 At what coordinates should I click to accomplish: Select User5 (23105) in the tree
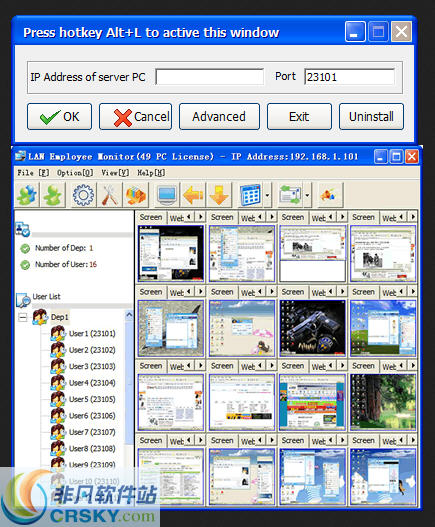tap(92, 399)
